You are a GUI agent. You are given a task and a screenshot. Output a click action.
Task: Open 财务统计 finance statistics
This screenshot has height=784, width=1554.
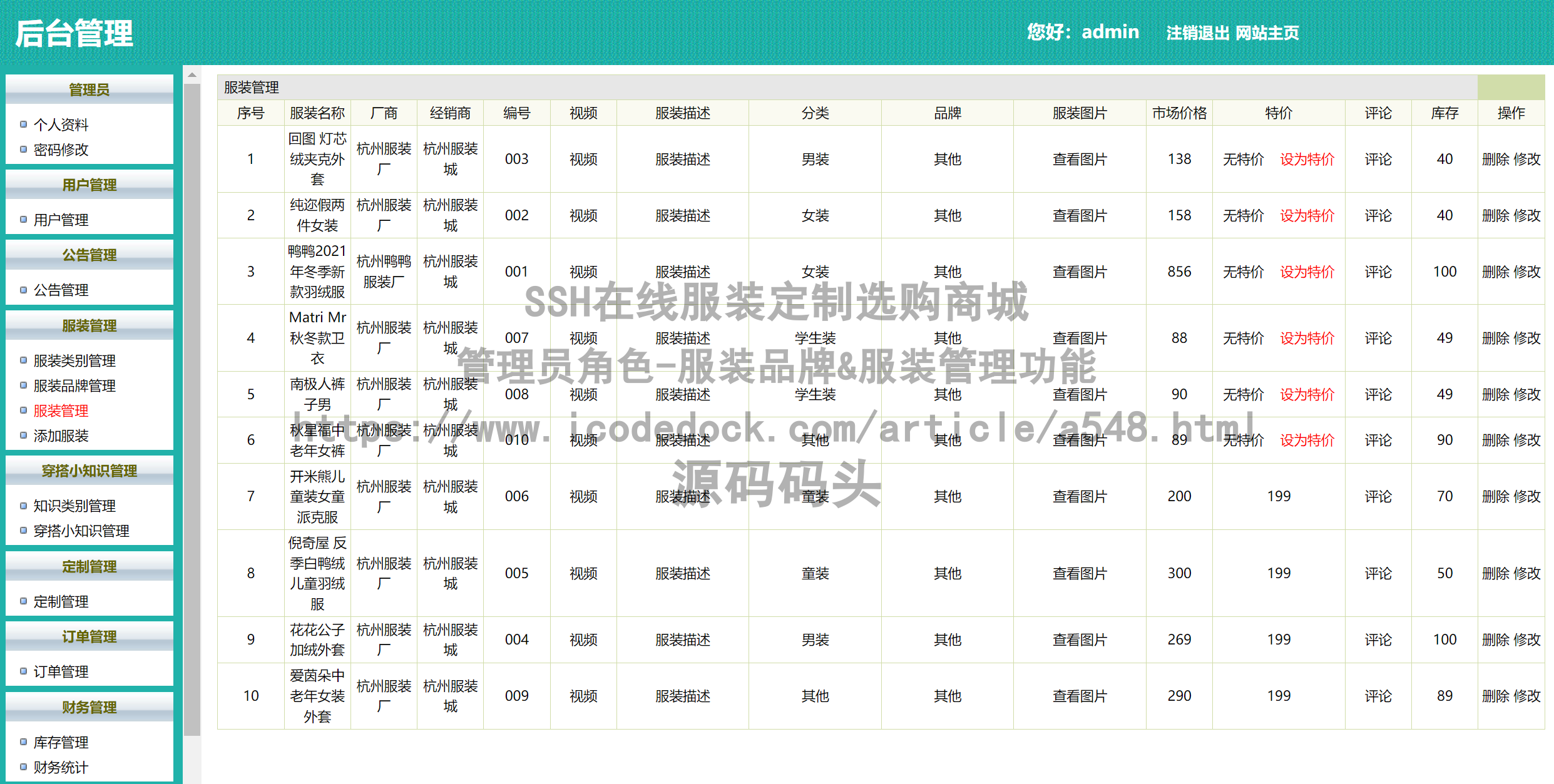(x=61, y=767)
